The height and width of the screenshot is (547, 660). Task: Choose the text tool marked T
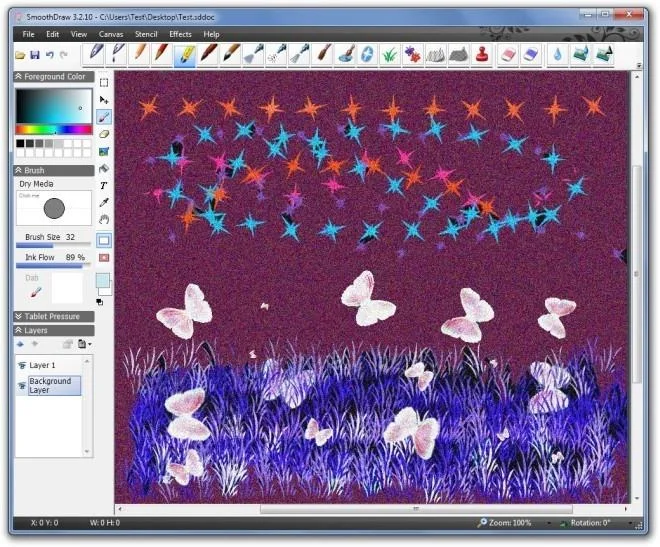click(104, 185)
